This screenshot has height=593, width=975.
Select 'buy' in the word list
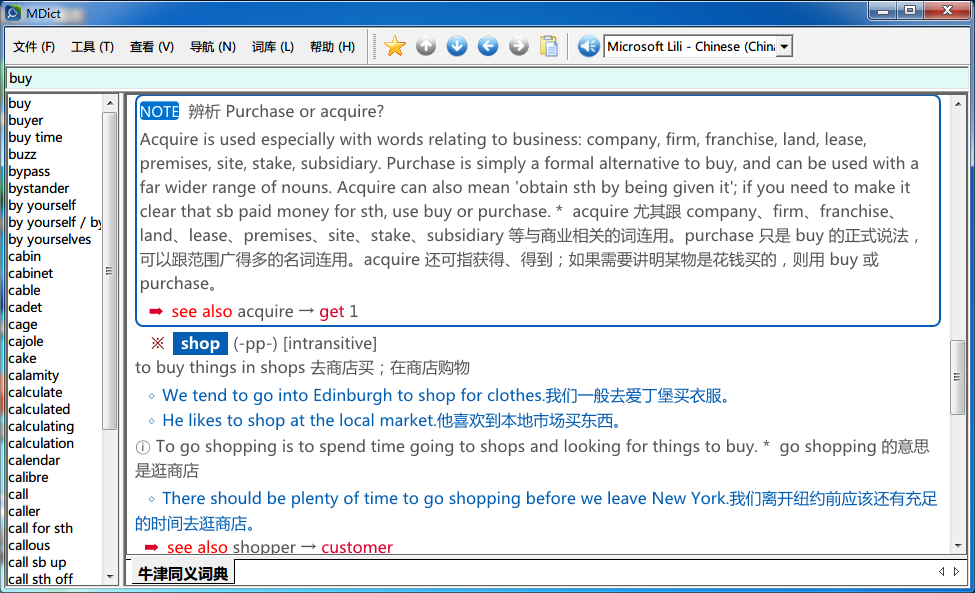coord(20,103)
